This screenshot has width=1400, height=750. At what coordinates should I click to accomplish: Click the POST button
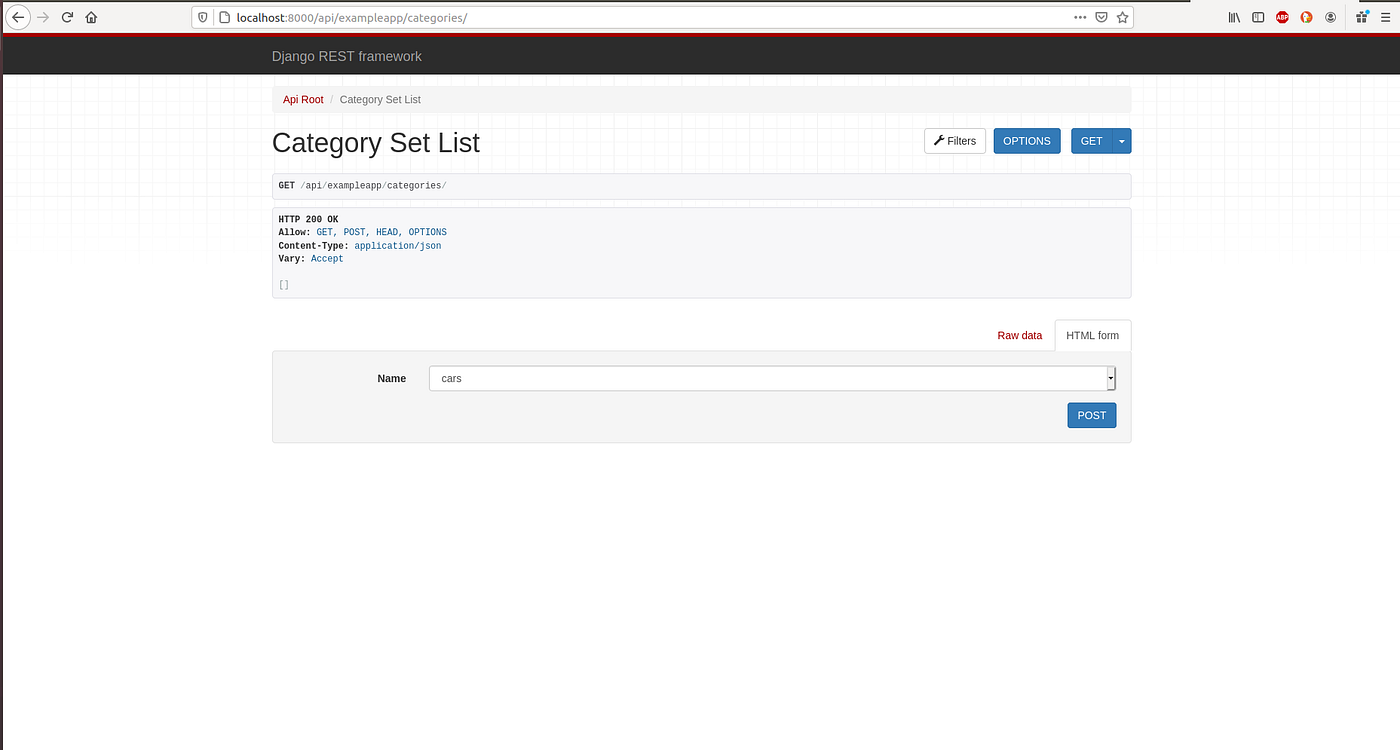coord(1091,415)
